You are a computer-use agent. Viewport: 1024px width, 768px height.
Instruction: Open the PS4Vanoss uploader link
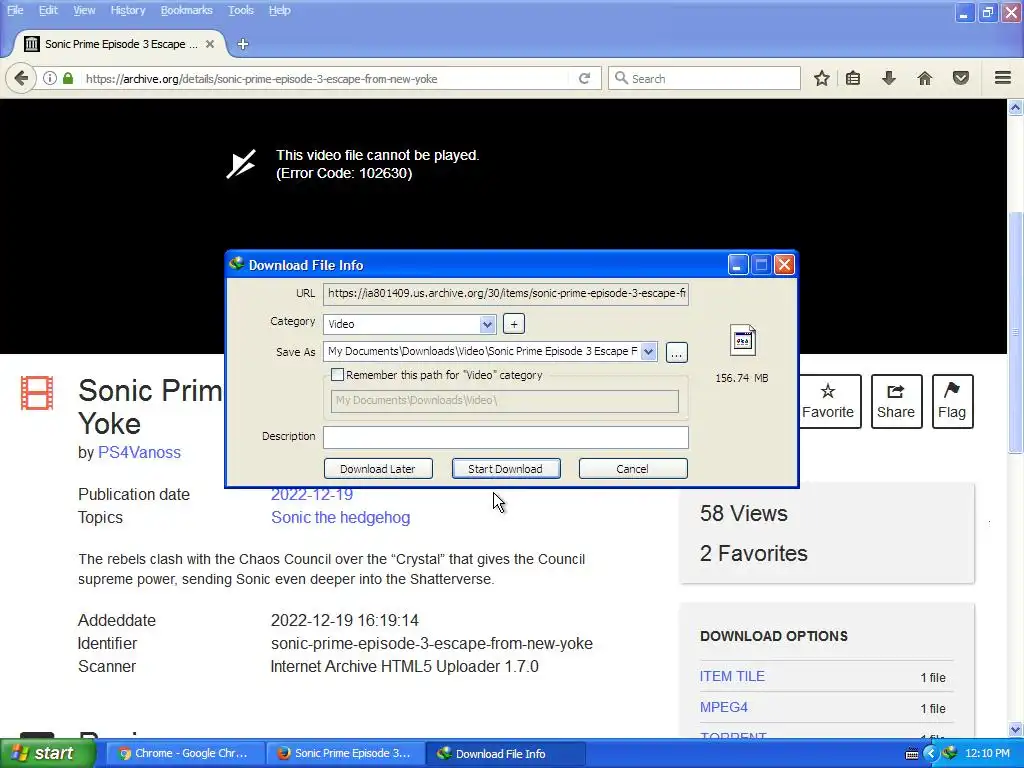tap(139, 453)
